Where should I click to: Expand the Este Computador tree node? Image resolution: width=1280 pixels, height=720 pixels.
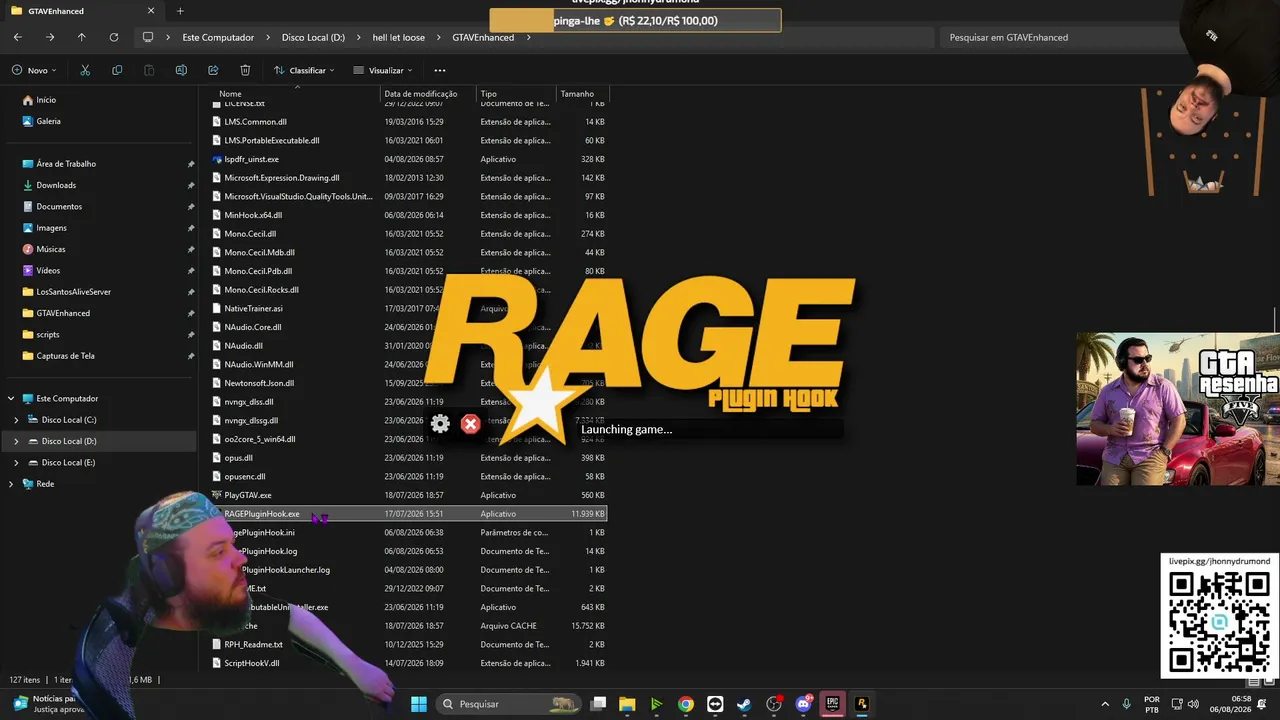(11, 398)
